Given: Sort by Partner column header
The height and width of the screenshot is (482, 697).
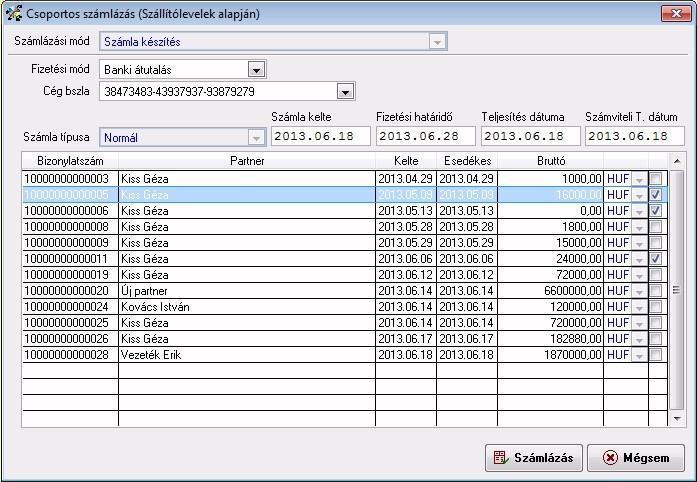Looking at the screenshot, I should (247, 161).
